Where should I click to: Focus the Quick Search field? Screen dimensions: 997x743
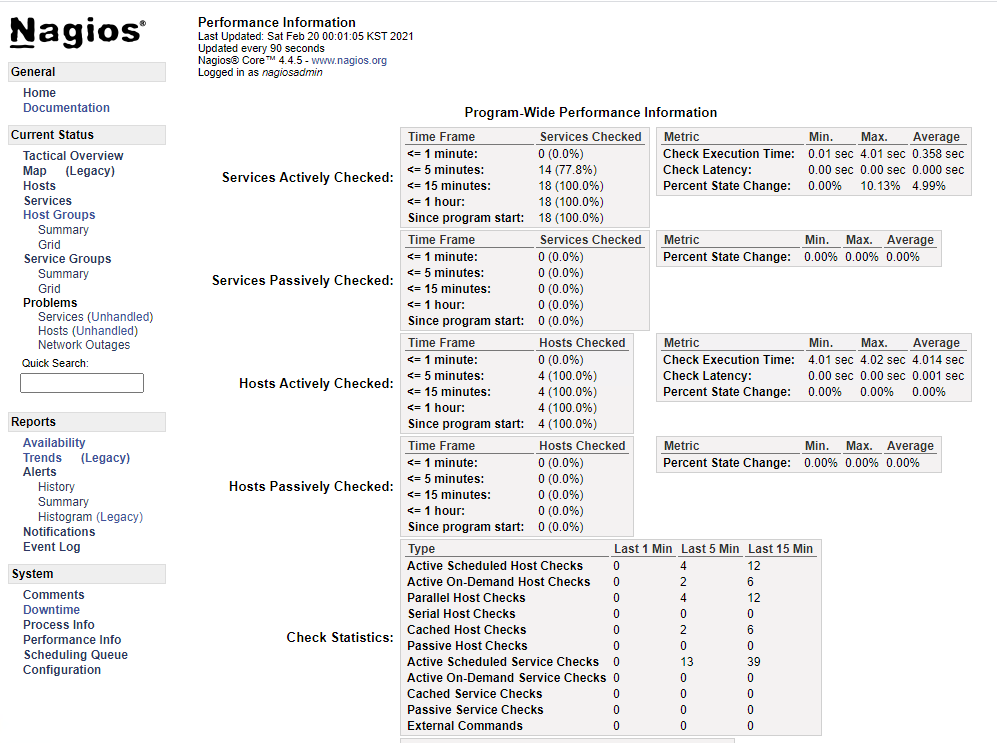coord(82,383)
